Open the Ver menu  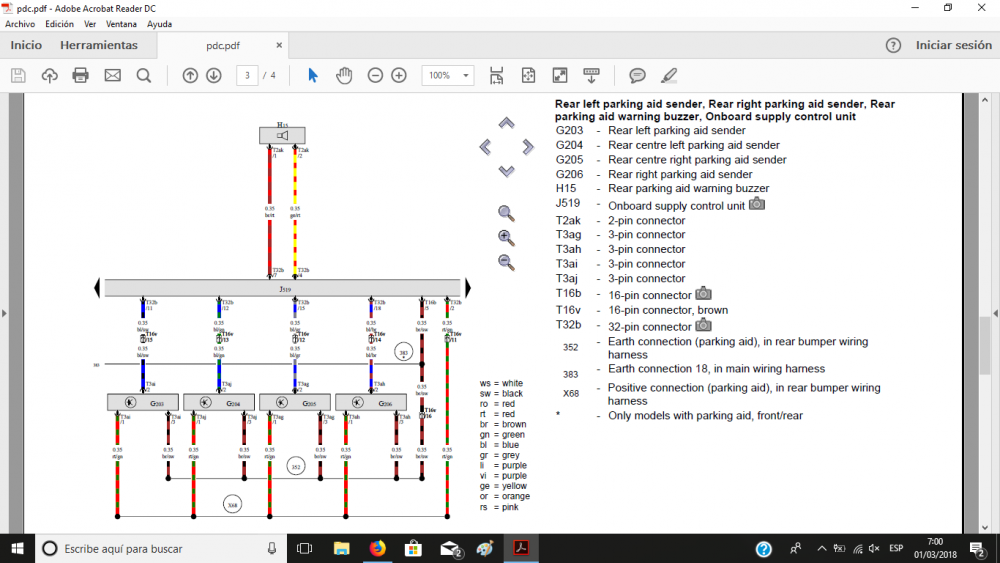pos(90,24)
